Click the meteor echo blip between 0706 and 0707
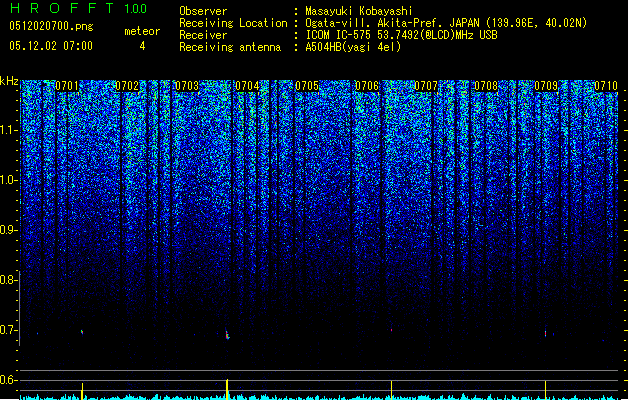 click(392, 330)
